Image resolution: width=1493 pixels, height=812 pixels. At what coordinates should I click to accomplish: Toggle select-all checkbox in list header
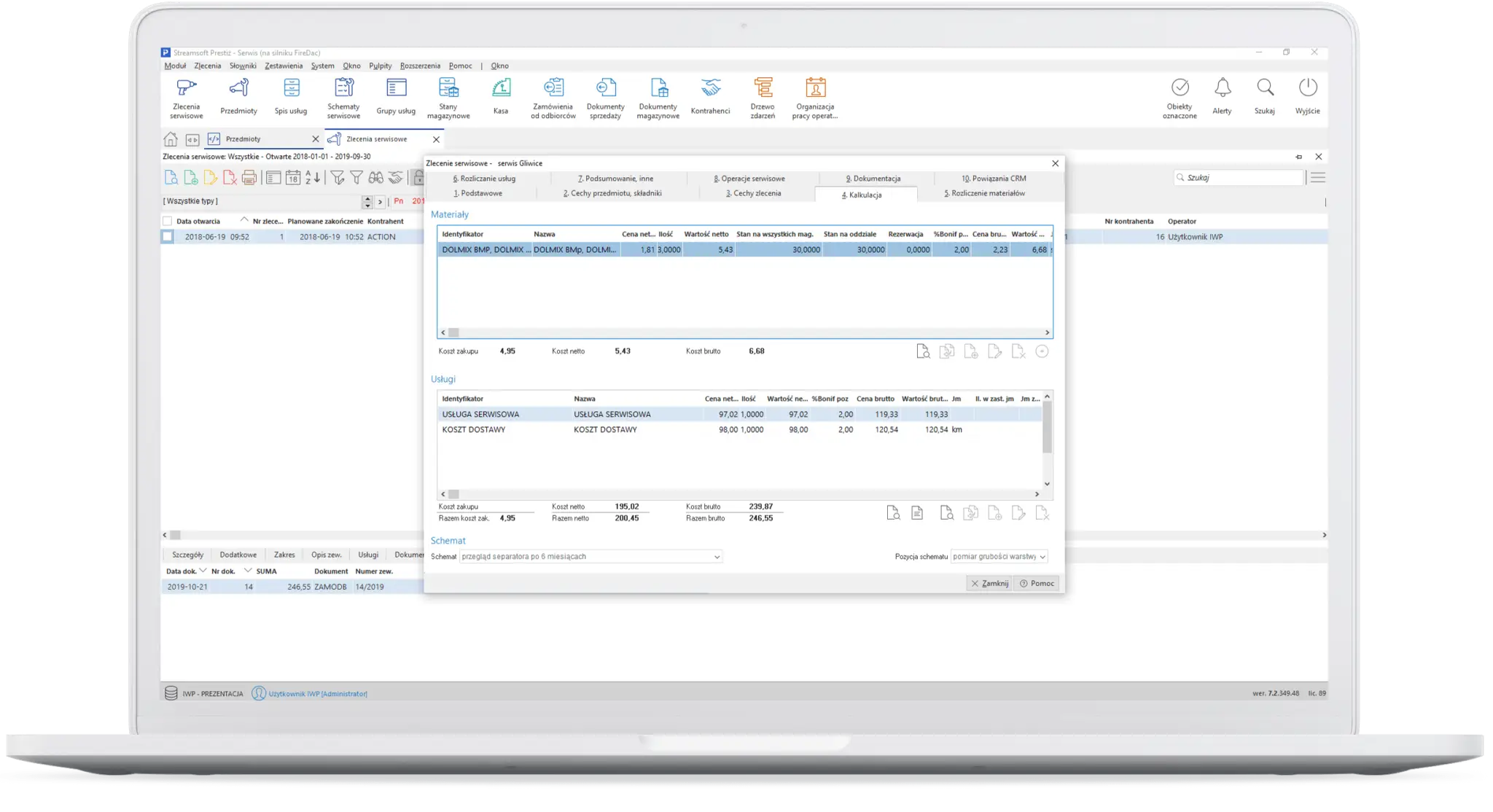[x=168, y=221]
